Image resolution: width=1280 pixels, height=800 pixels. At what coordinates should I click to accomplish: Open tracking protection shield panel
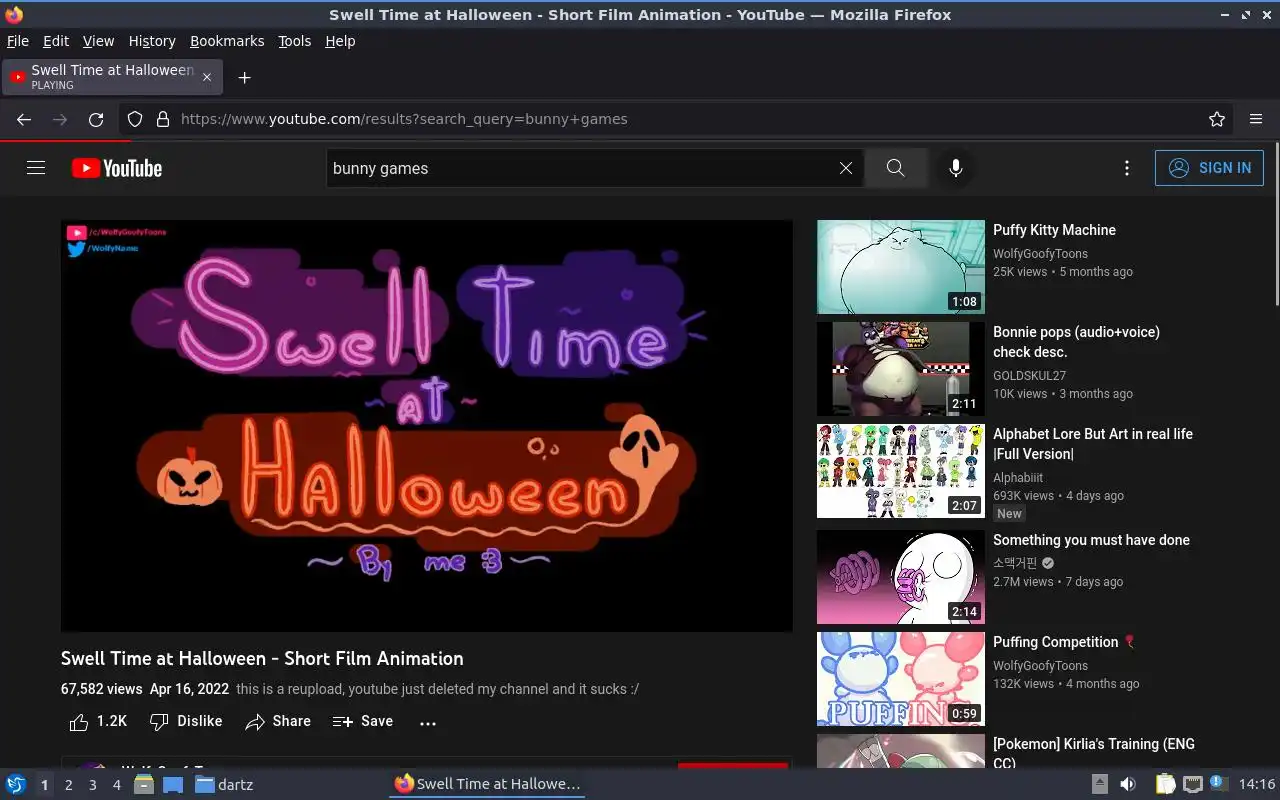135,119
